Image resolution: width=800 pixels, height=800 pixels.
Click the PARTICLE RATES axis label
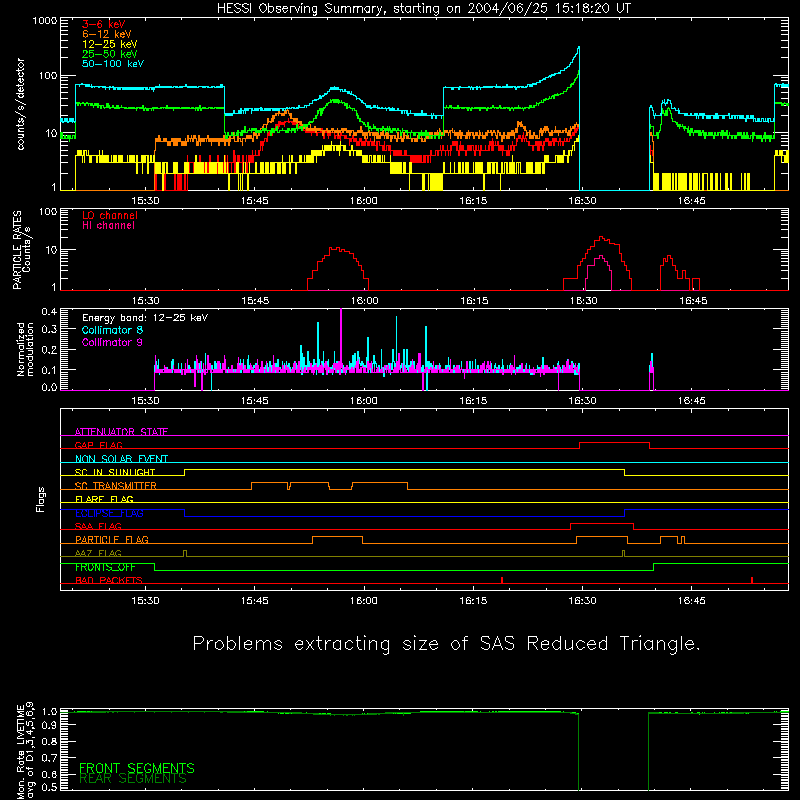[x=21, y=250]
